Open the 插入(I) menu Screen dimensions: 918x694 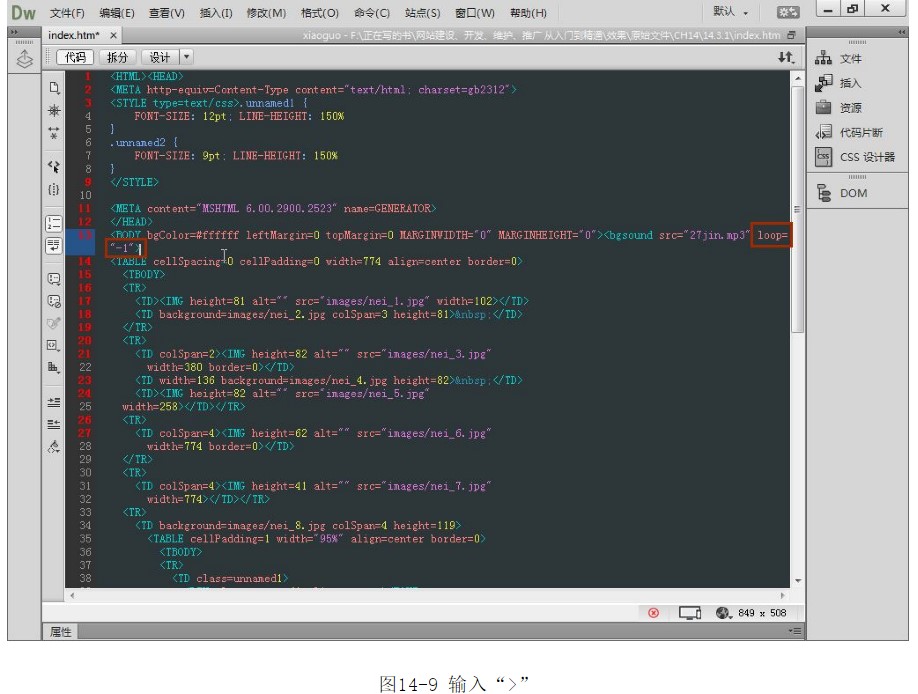click(216, 13)
